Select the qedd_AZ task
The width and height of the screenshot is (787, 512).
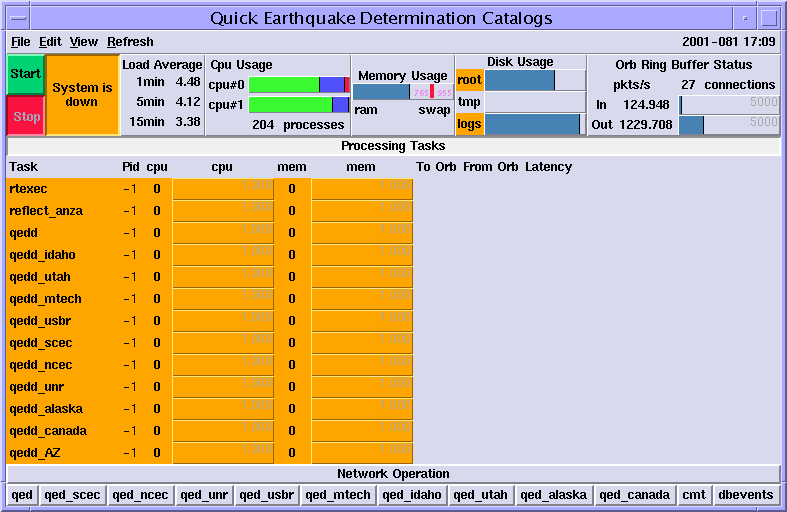(35, 453)
